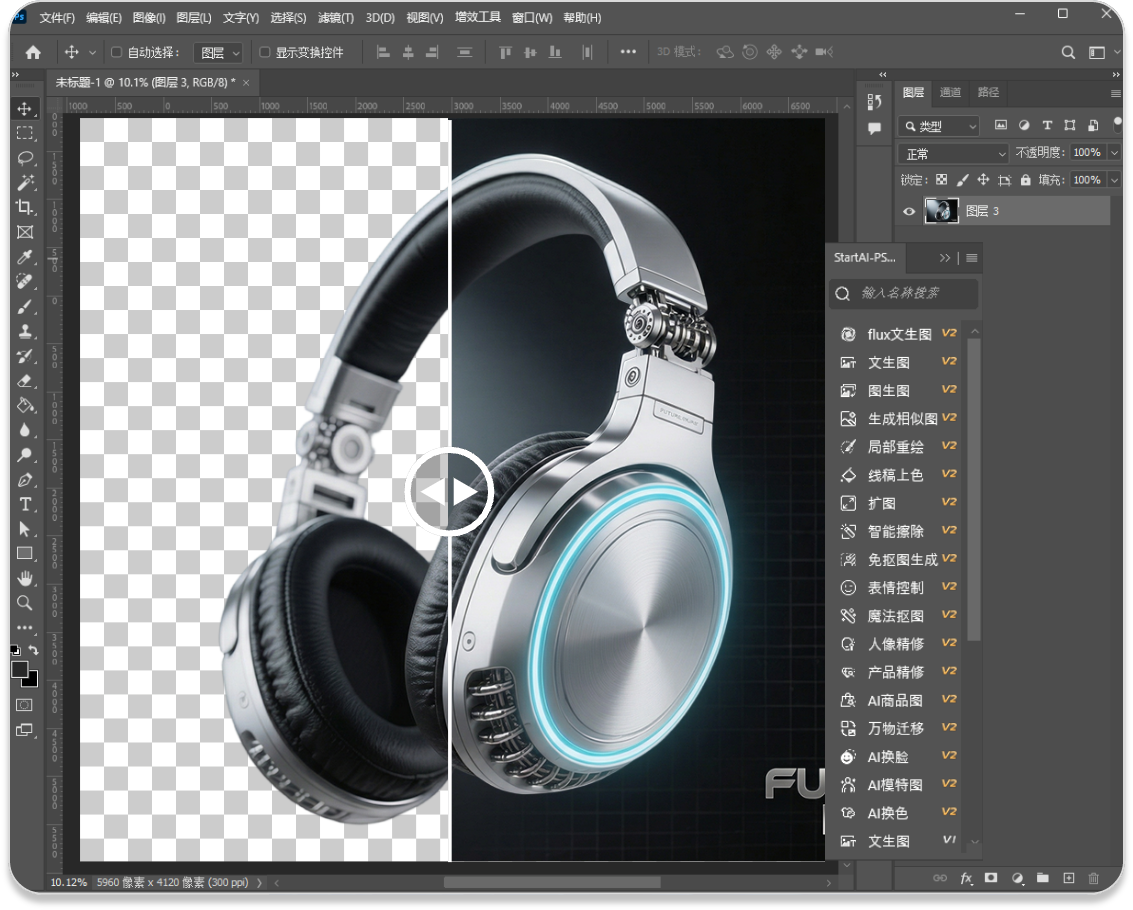The width and height of the screenshot is (1133, 910).
Task: Tick the 显示变换控件 checkbox
Action: [265, 52]
